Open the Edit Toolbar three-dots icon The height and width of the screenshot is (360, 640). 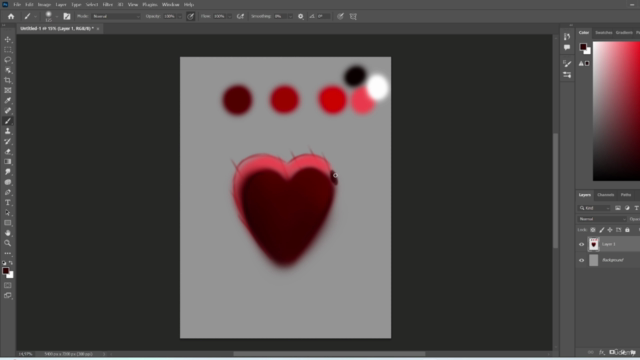[8, 253]
